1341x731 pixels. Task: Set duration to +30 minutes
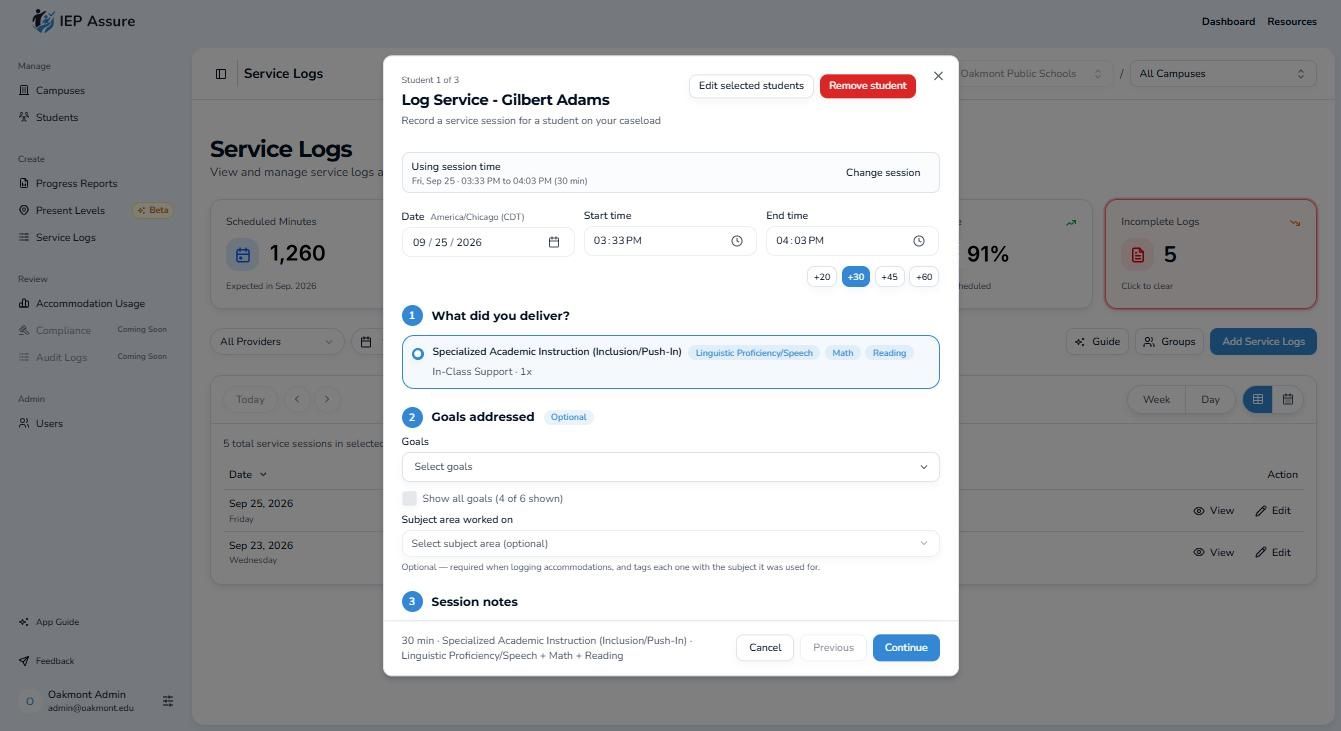pos(856,277)
